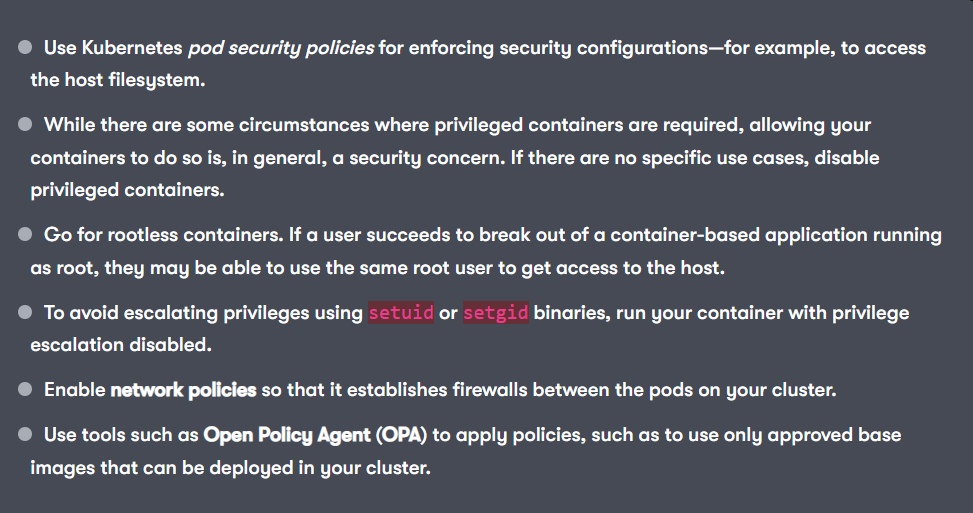
Task: Click bullet before 'Use tools such as'
Action: (x=25, y=434)
